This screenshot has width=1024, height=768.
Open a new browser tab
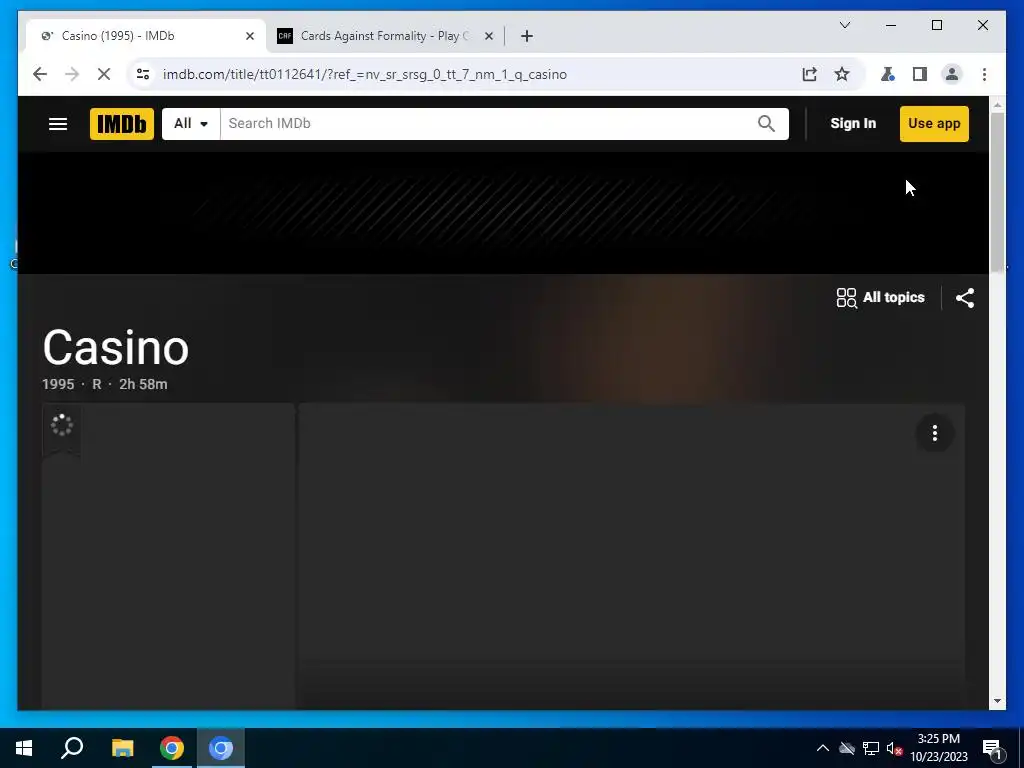point(527,36)
